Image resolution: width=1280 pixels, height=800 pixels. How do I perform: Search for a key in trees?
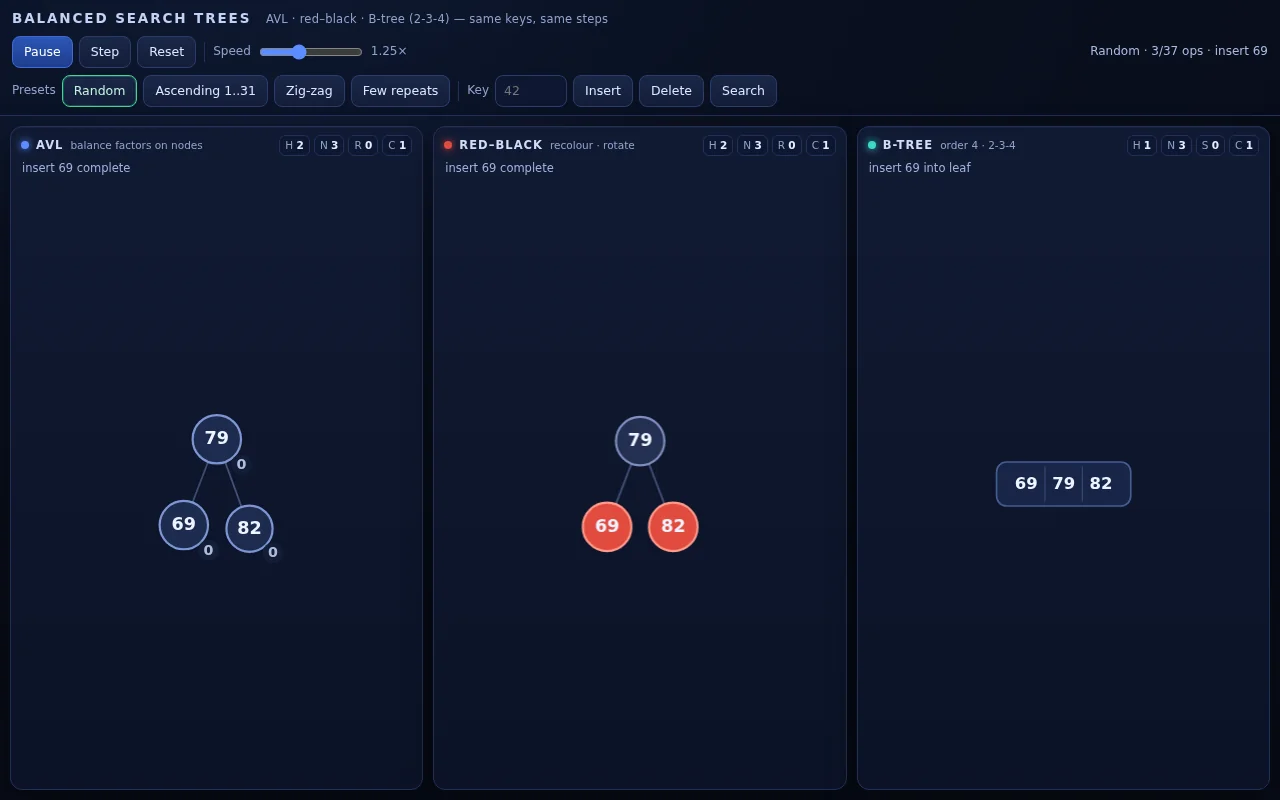pos(743,91)
